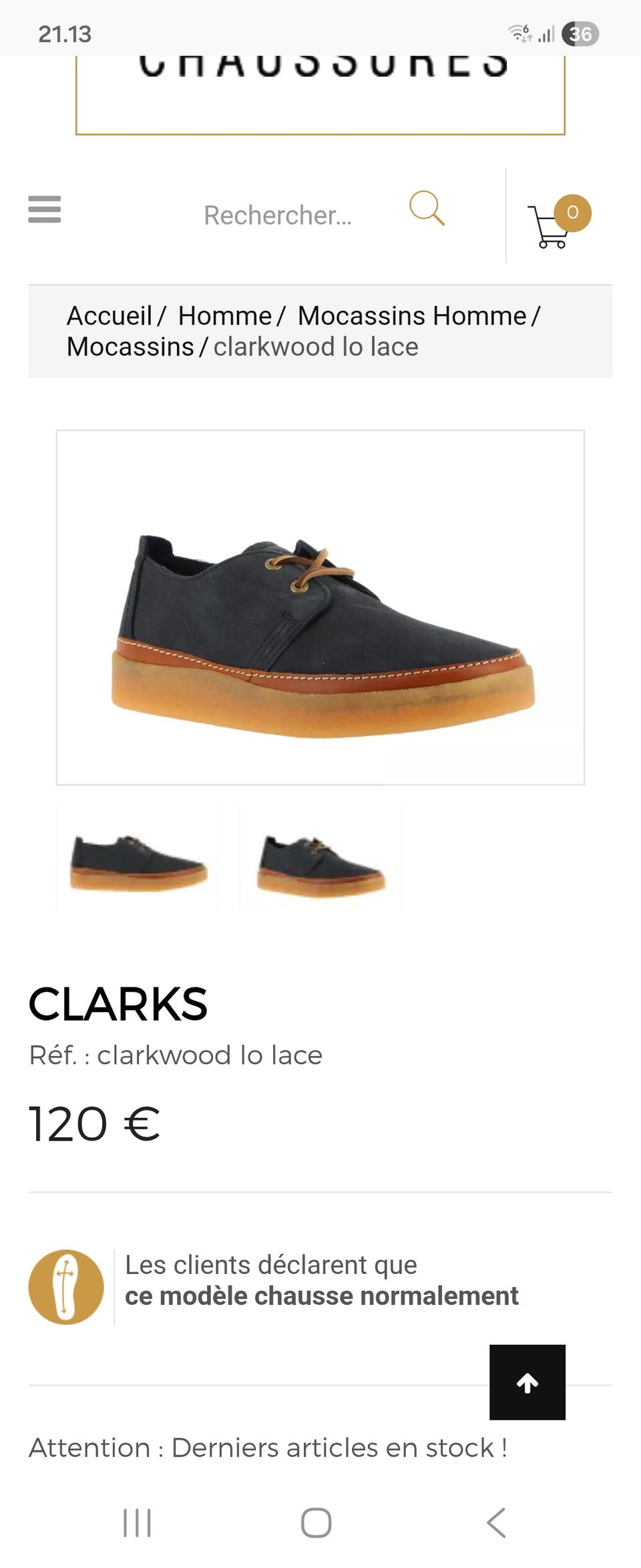This screenshot has width=641, height=1568.
Task: Go to Accueil breadcrumb link
Action: click(110, 316)
